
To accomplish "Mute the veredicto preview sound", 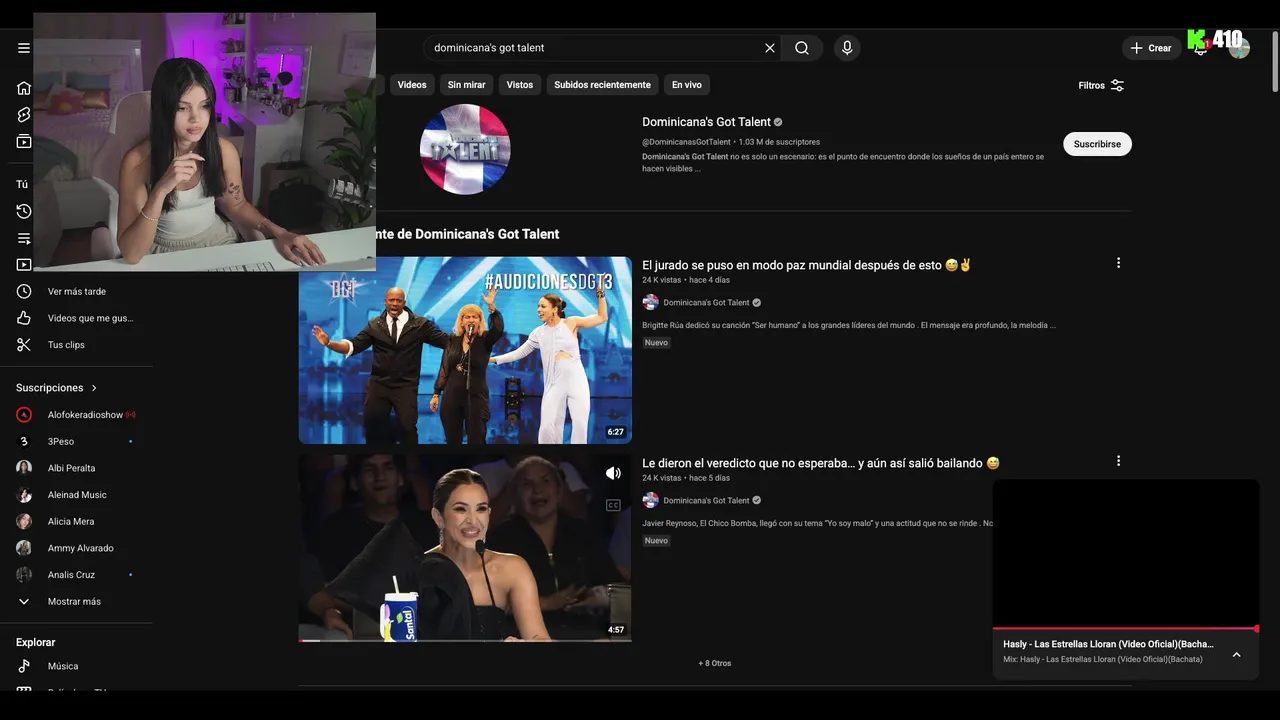I will point(613,473).
